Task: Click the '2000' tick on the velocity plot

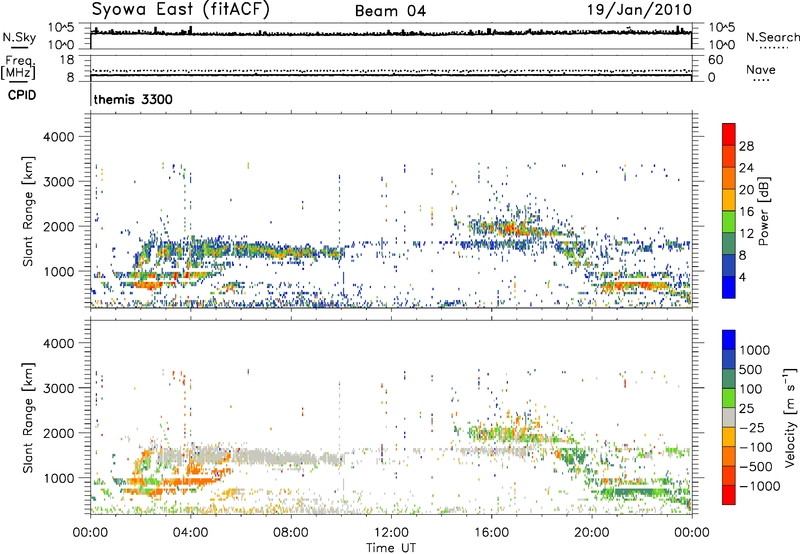Action: point(59,433)
